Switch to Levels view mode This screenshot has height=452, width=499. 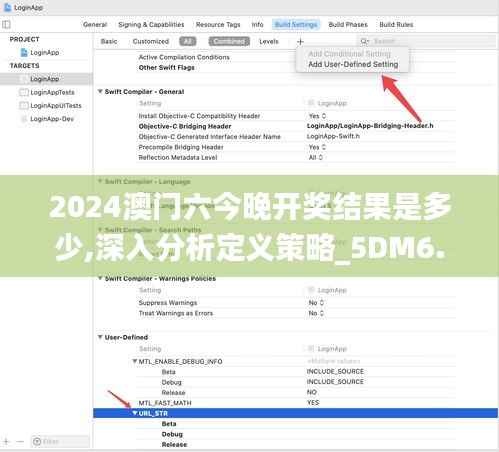coord(269,41)
